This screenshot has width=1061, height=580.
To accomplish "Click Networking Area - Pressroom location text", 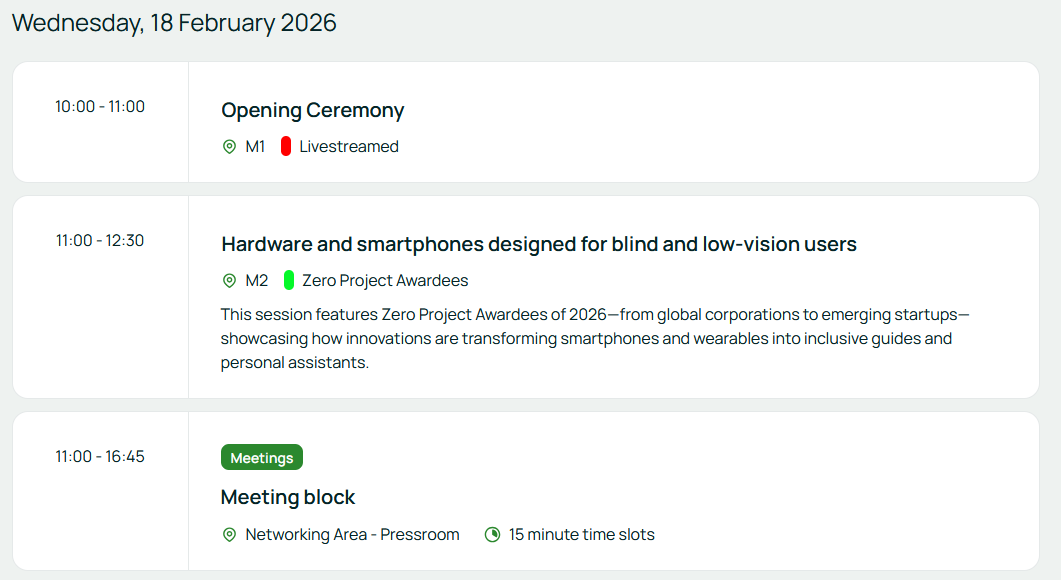I will pos(352,535).
